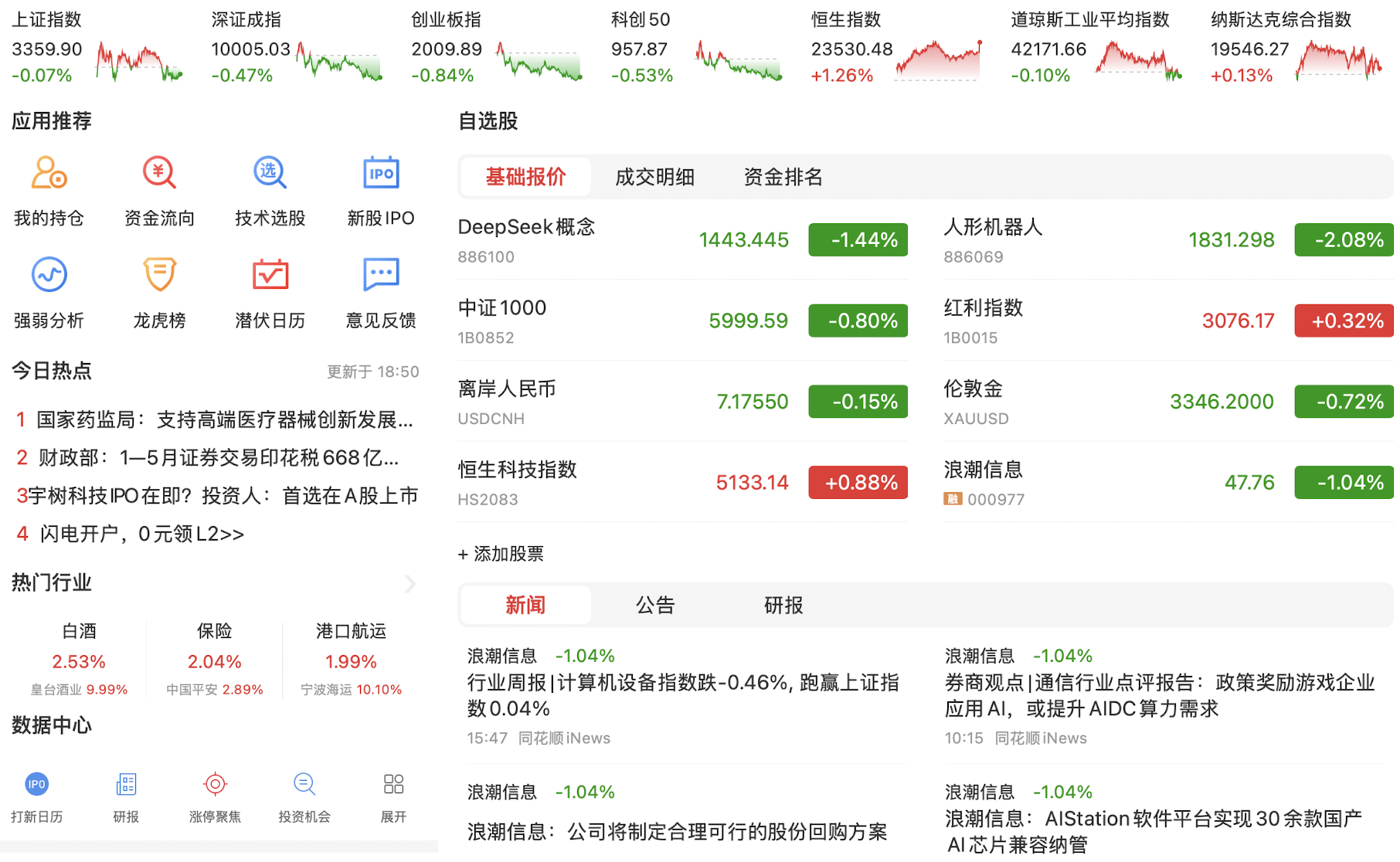Click the 更新于 18:50 timestamp
This screenshot has height=862, width=1400.
point(372,372)
